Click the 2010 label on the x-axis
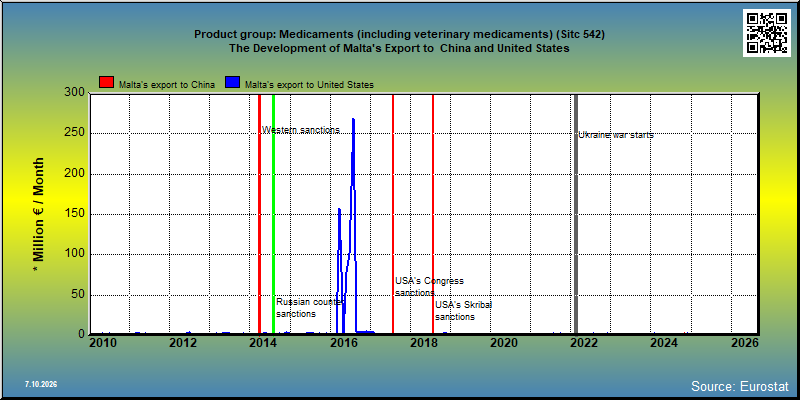This screenshot has width=800, height=400. (x=103, y=343)
